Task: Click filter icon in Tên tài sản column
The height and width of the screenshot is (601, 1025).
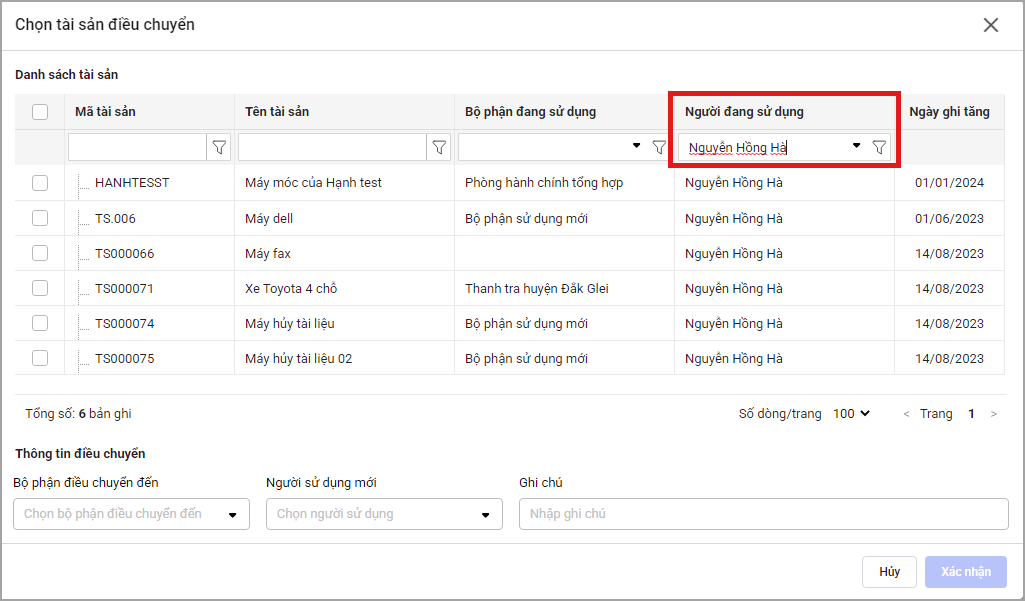Action: (439, 148)
